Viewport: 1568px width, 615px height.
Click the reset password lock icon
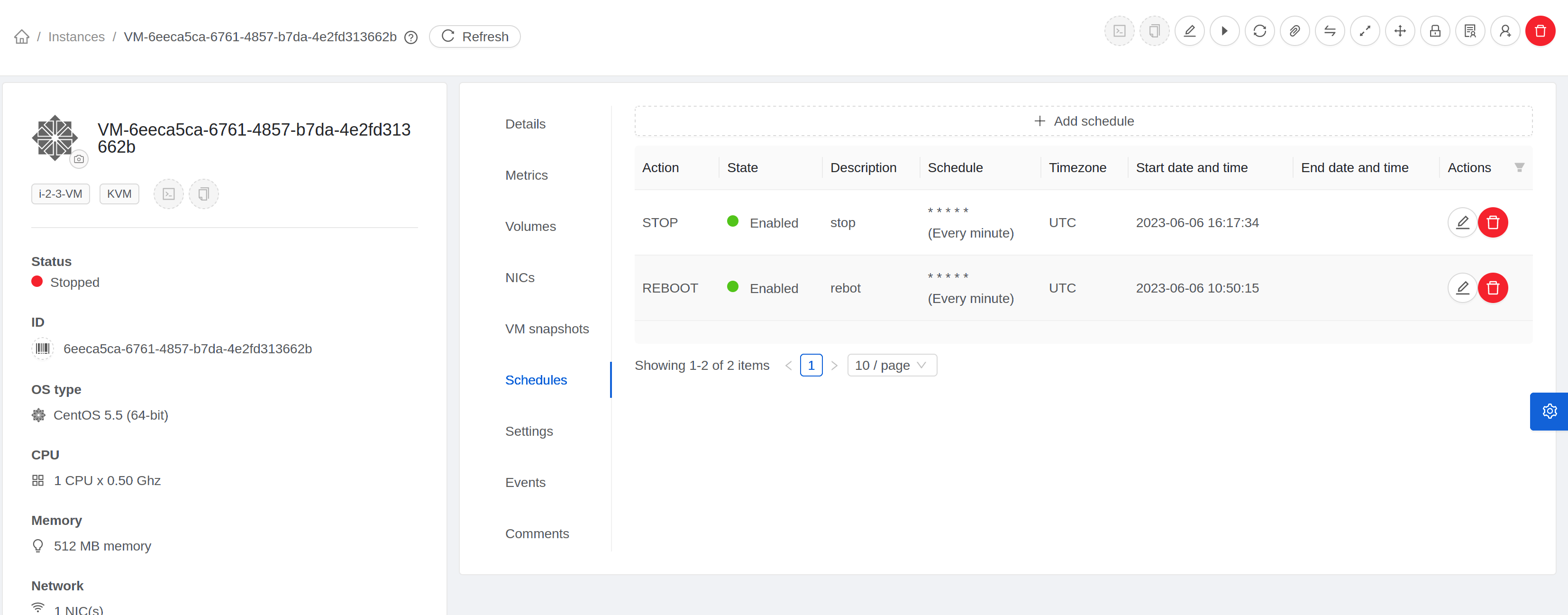[1435, 31]
